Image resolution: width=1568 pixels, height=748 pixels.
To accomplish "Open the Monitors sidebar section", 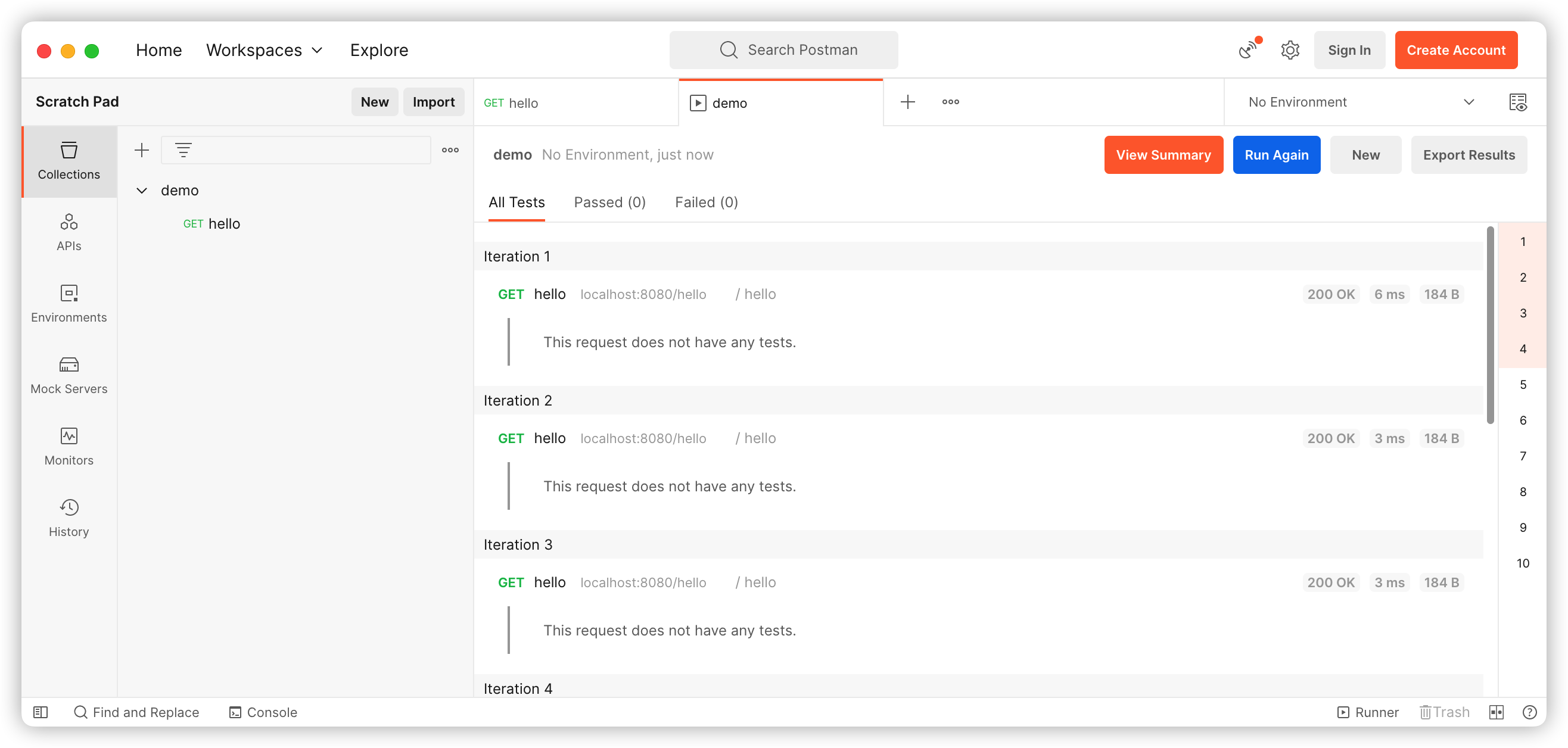I will [69, 446].
